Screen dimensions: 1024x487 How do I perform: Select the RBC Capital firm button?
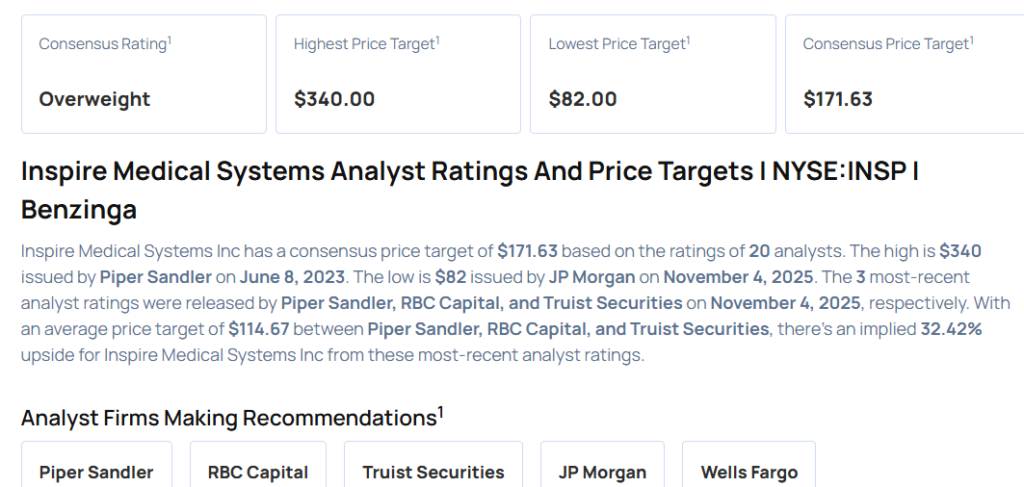coord(258,471)
